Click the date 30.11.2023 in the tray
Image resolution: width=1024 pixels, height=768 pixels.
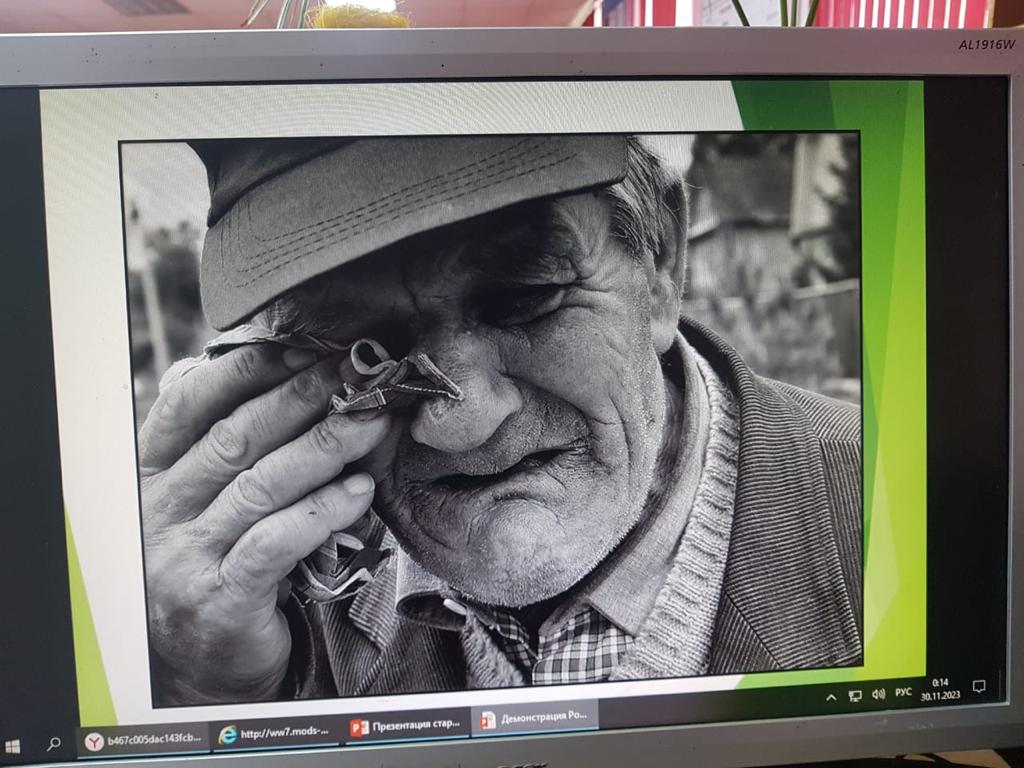pos(940,696)
